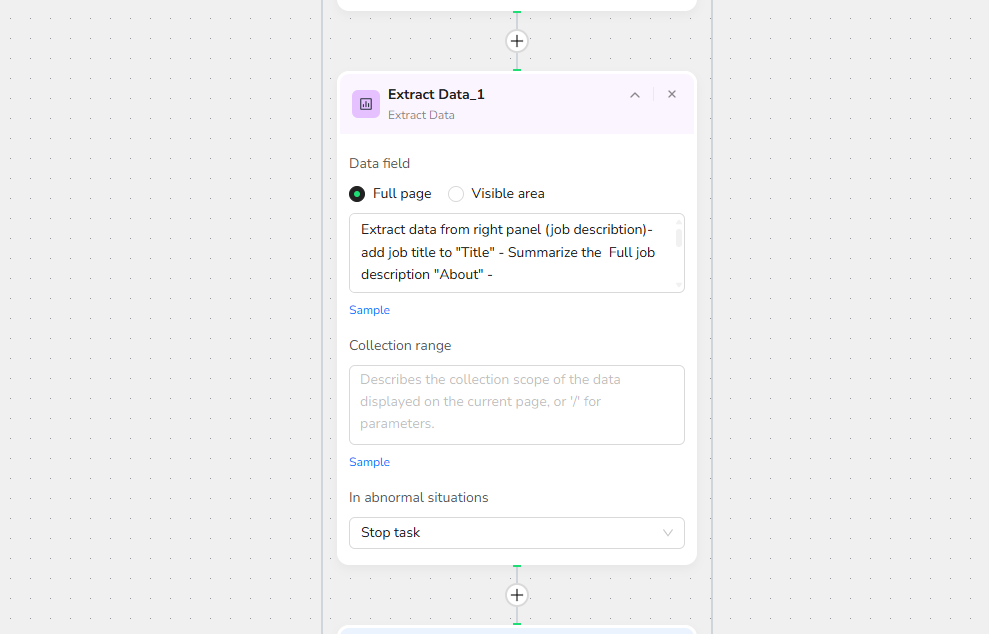Collapse the Extract Data_1 node with chevron
Screen dimensions: 989x634
pyautogui.click(x=635, y=95)
